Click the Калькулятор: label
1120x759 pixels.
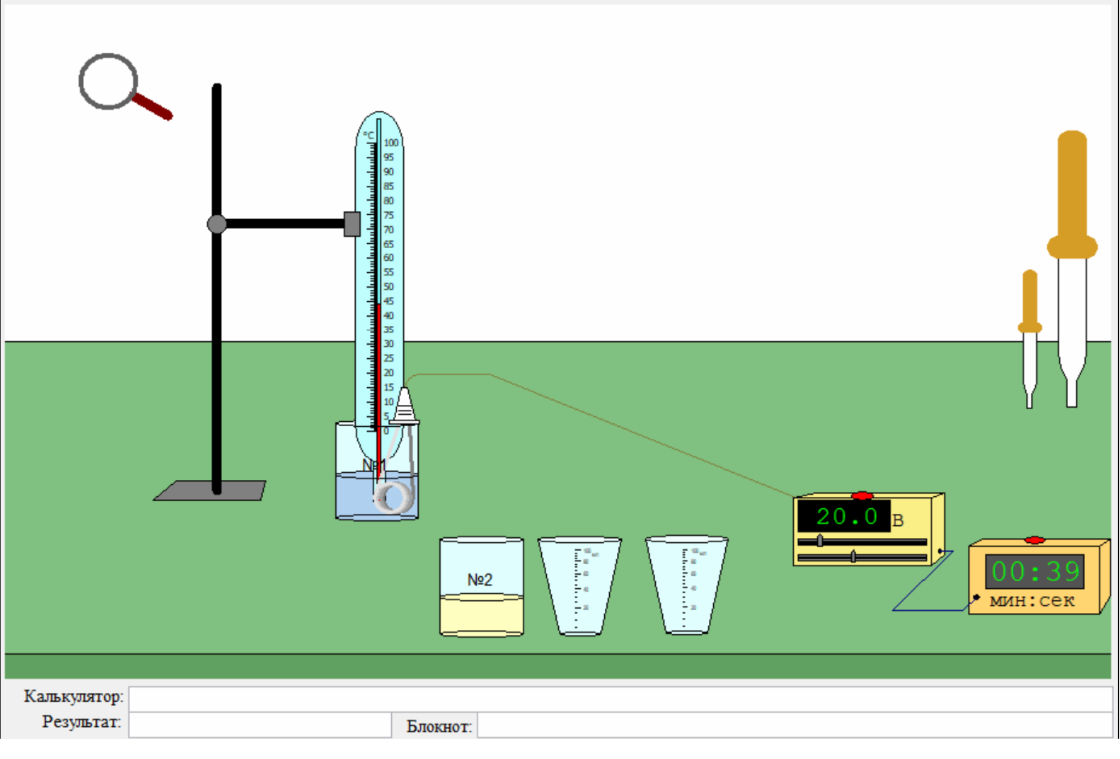pos(74,696)
